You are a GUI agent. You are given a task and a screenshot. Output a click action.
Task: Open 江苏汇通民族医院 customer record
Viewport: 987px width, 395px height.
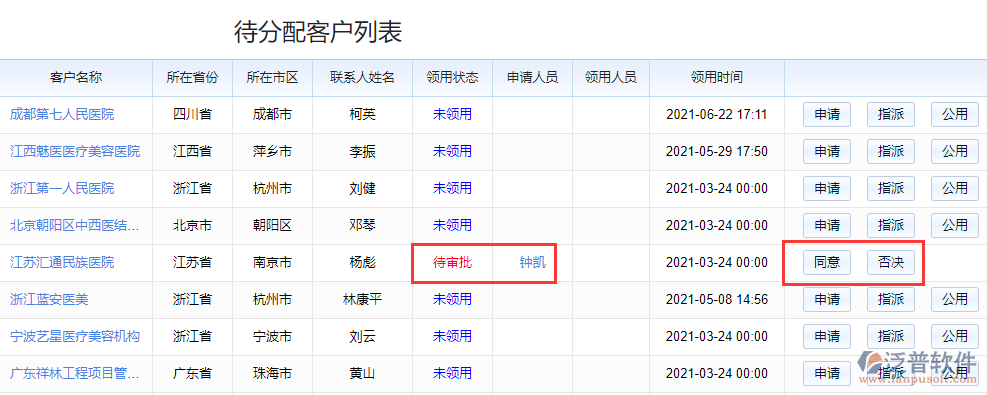click(62, 262)
